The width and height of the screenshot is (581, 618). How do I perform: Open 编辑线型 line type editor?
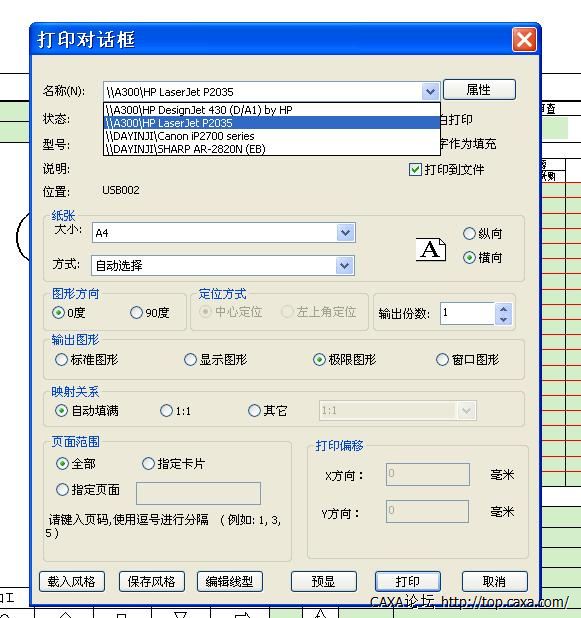(229, 581)
